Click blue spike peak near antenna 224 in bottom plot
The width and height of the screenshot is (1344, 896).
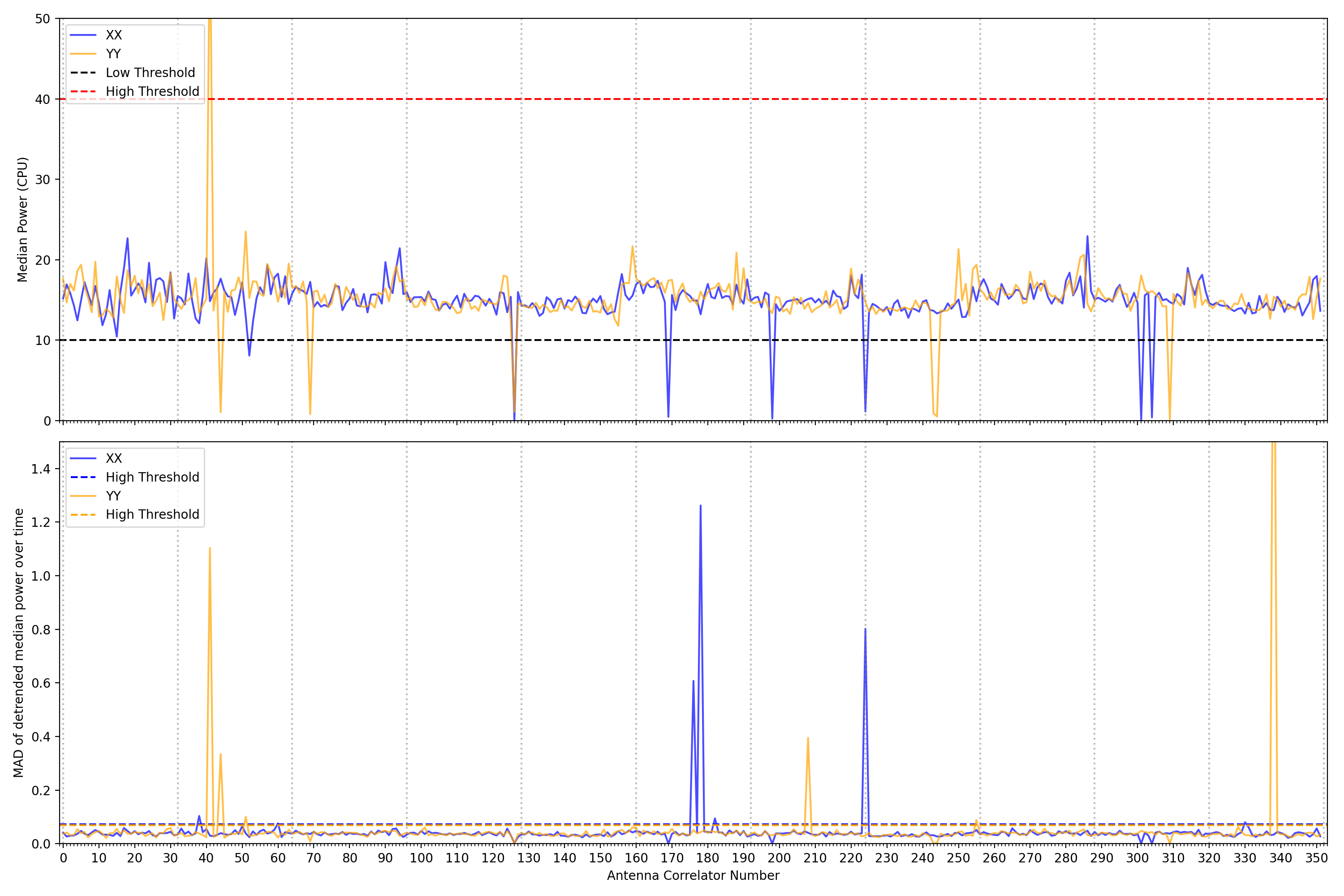(x=865, y=630)
